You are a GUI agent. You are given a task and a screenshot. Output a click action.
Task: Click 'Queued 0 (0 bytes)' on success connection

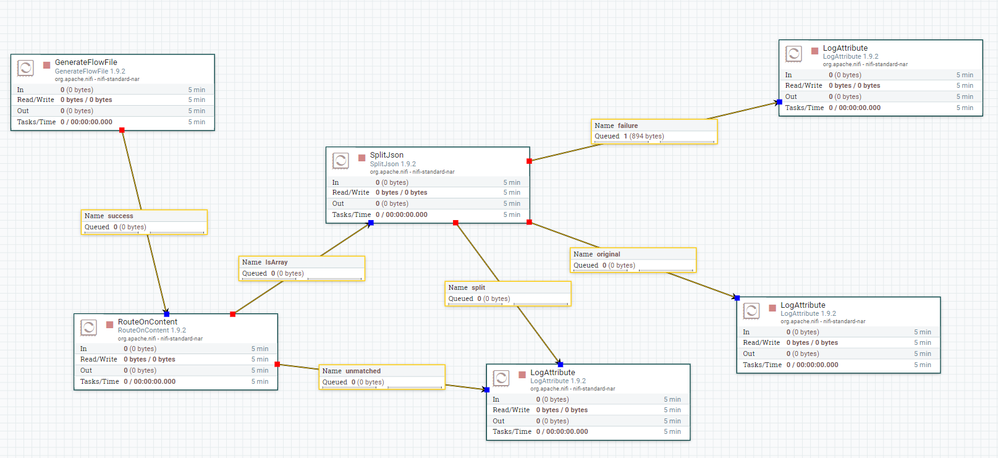click(x=115, y=227)
